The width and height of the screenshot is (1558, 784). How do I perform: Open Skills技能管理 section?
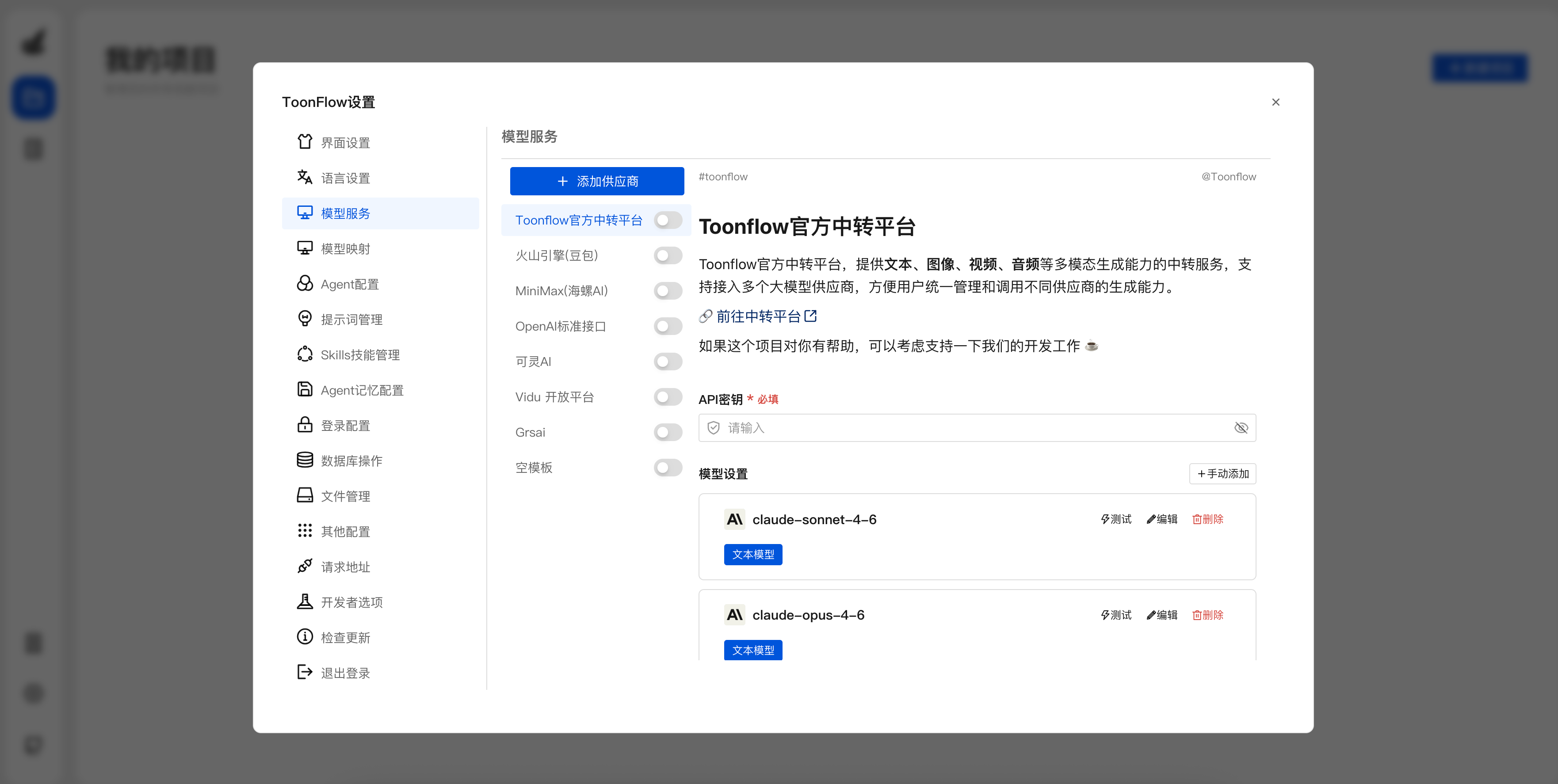[380, 355]
